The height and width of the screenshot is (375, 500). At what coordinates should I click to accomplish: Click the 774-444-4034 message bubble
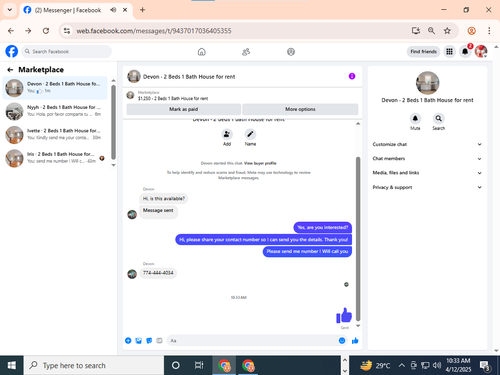point(158,273)
